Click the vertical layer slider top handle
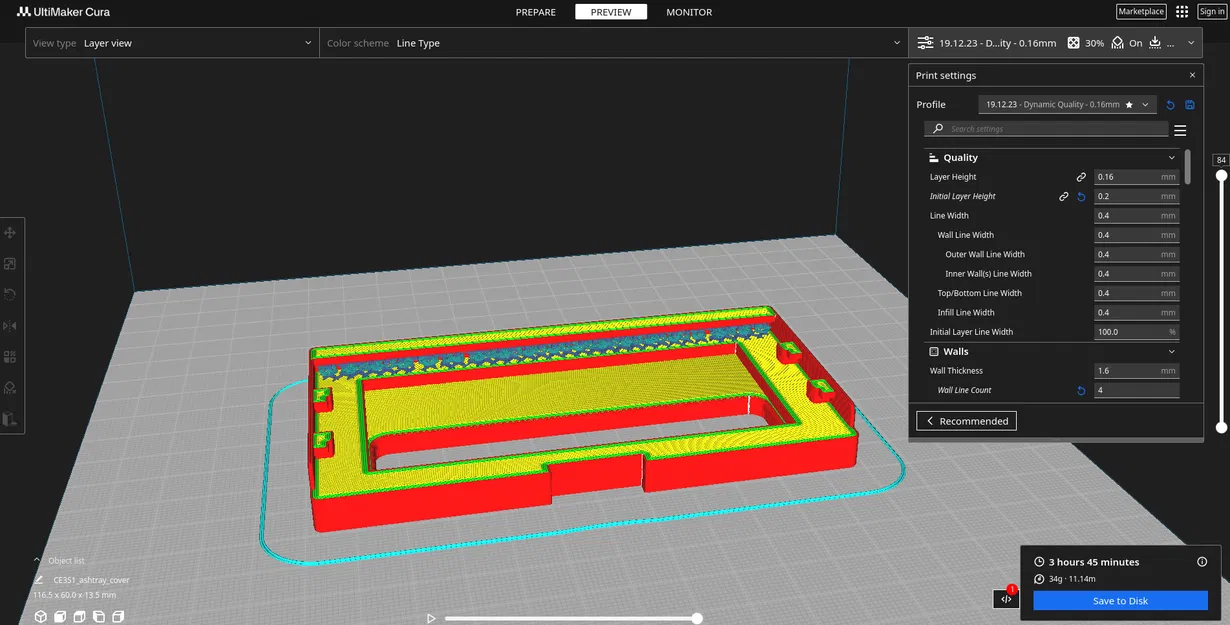The height and width of the screenshot is (625, 1230). [1221, 175]
